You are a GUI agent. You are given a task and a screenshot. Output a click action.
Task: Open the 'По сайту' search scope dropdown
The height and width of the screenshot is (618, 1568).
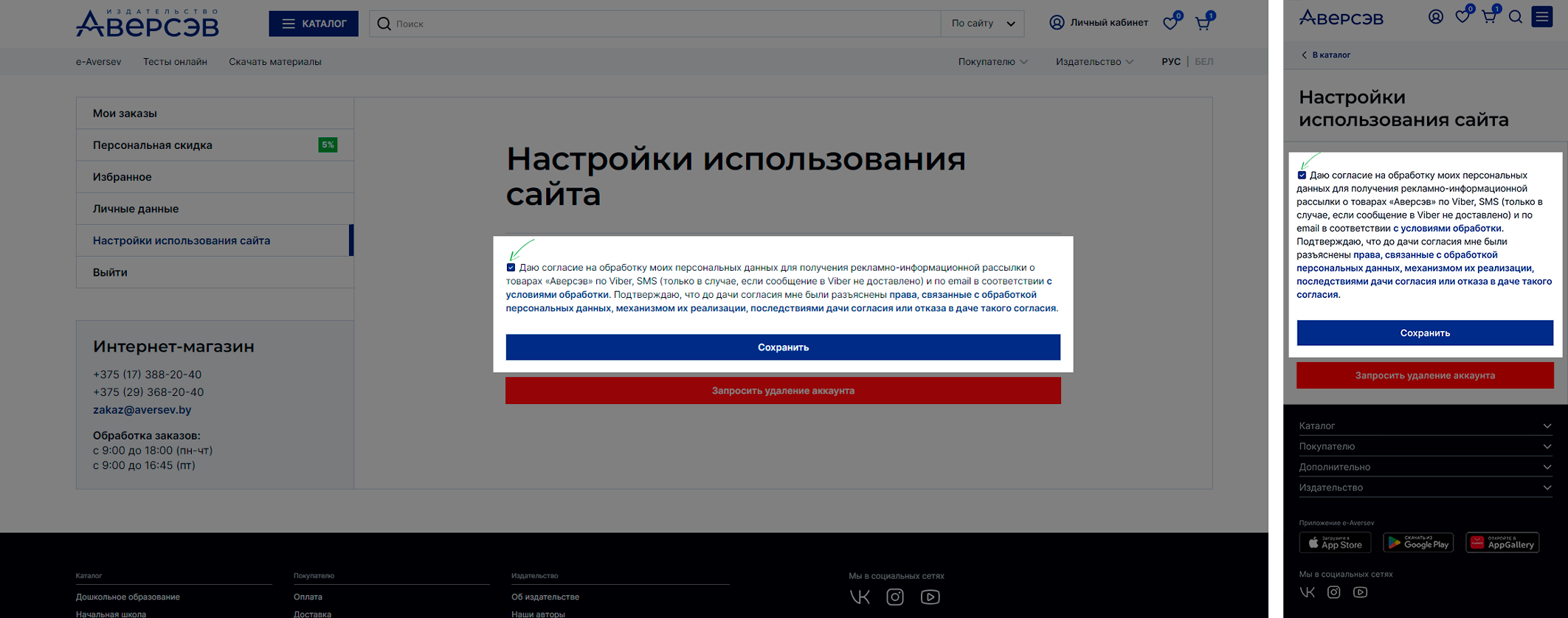coord(983,24)
